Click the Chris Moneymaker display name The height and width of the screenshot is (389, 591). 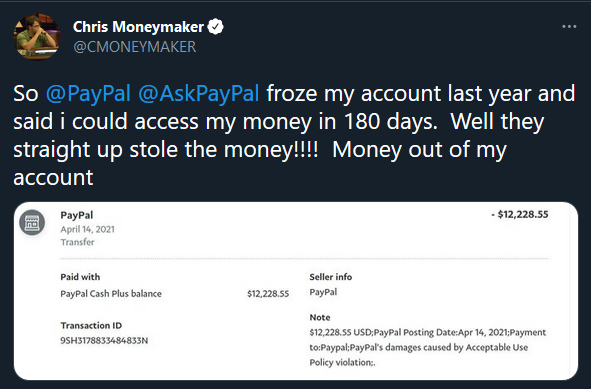point(138,27)
